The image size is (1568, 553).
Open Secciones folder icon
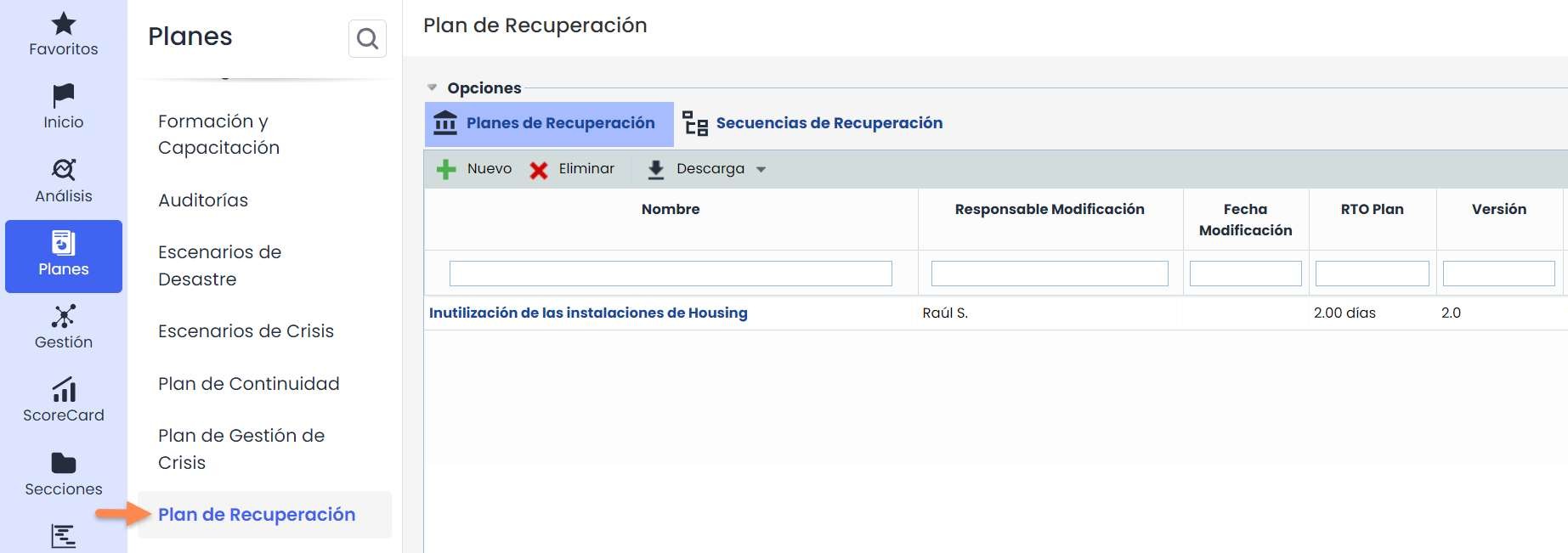[x=64, y=464]
